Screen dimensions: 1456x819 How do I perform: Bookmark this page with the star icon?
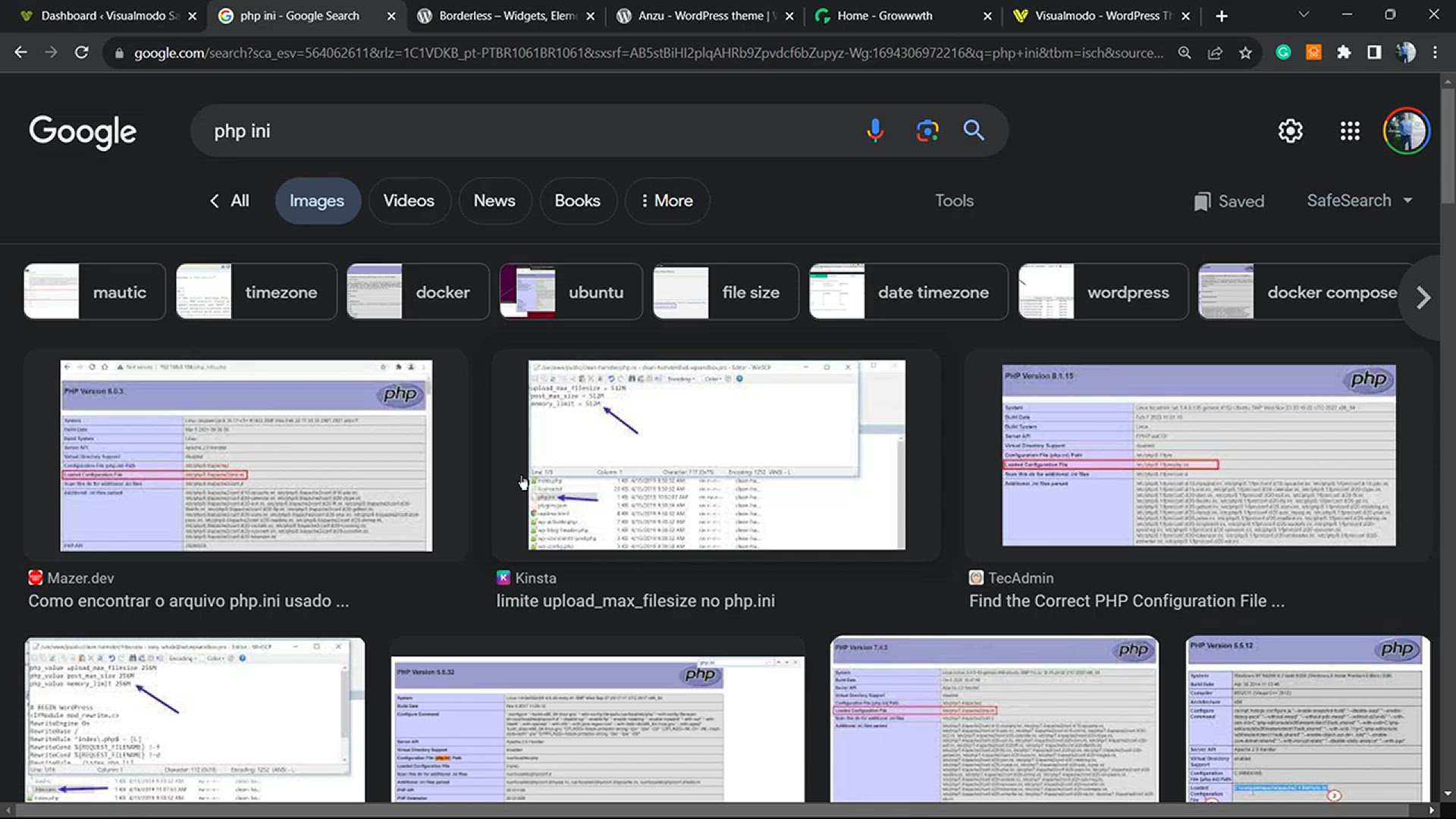(x=1245, y=52)
